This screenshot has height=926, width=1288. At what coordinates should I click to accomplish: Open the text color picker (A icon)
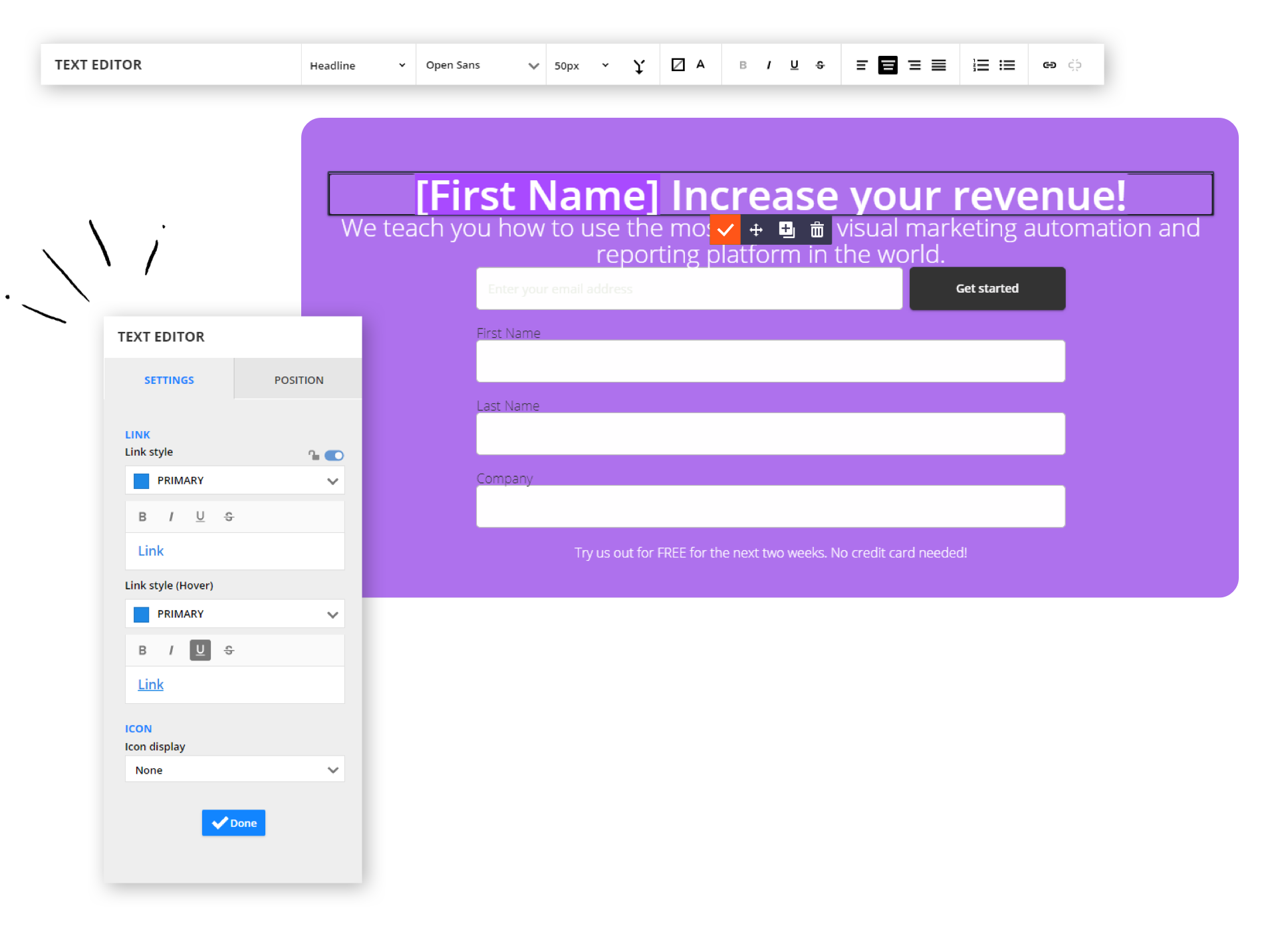tap(700, 64)
